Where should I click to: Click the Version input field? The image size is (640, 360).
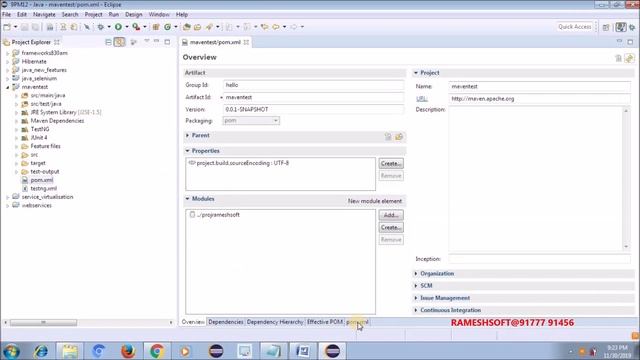tap(313, 109)
